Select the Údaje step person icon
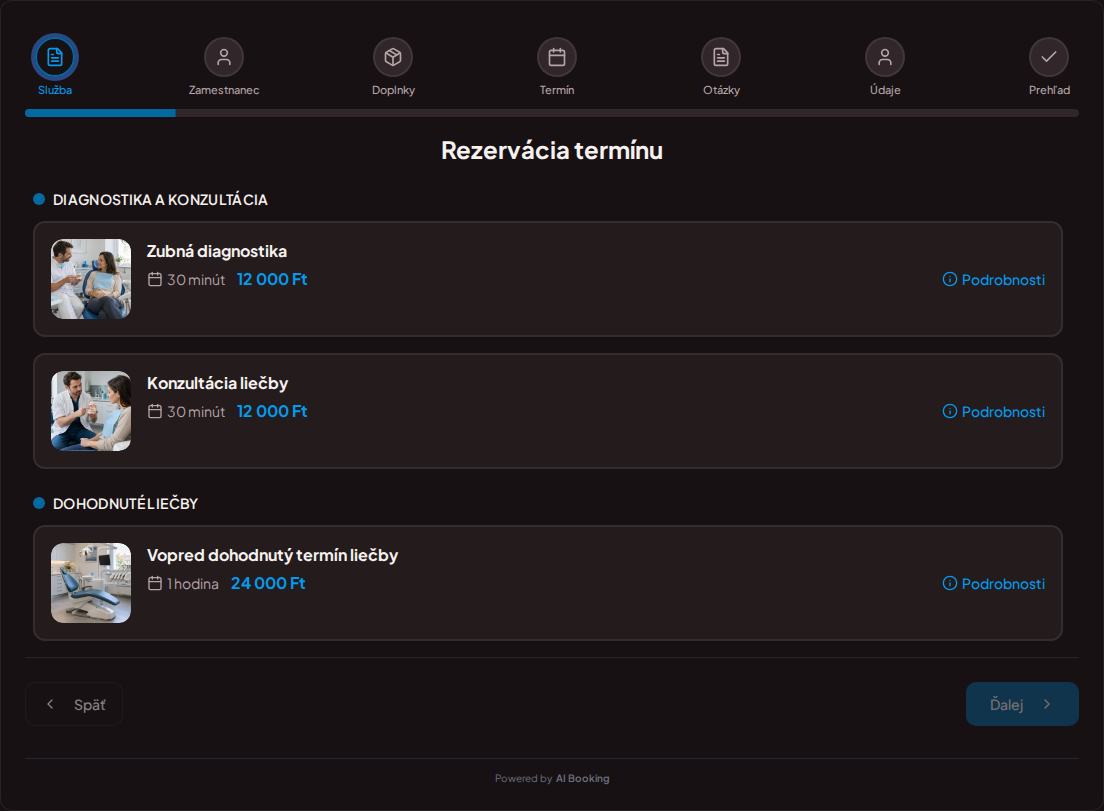The image size is (1104, 811). [x=885, y=57]
